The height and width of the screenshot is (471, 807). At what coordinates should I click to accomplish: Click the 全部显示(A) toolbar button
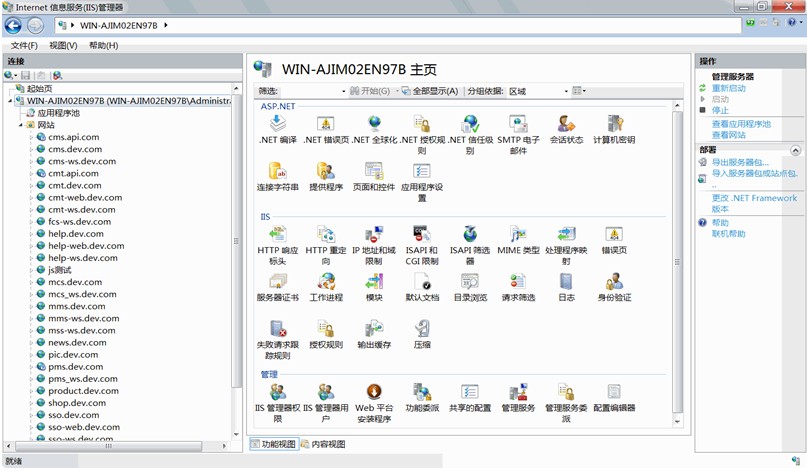point(430,91)
